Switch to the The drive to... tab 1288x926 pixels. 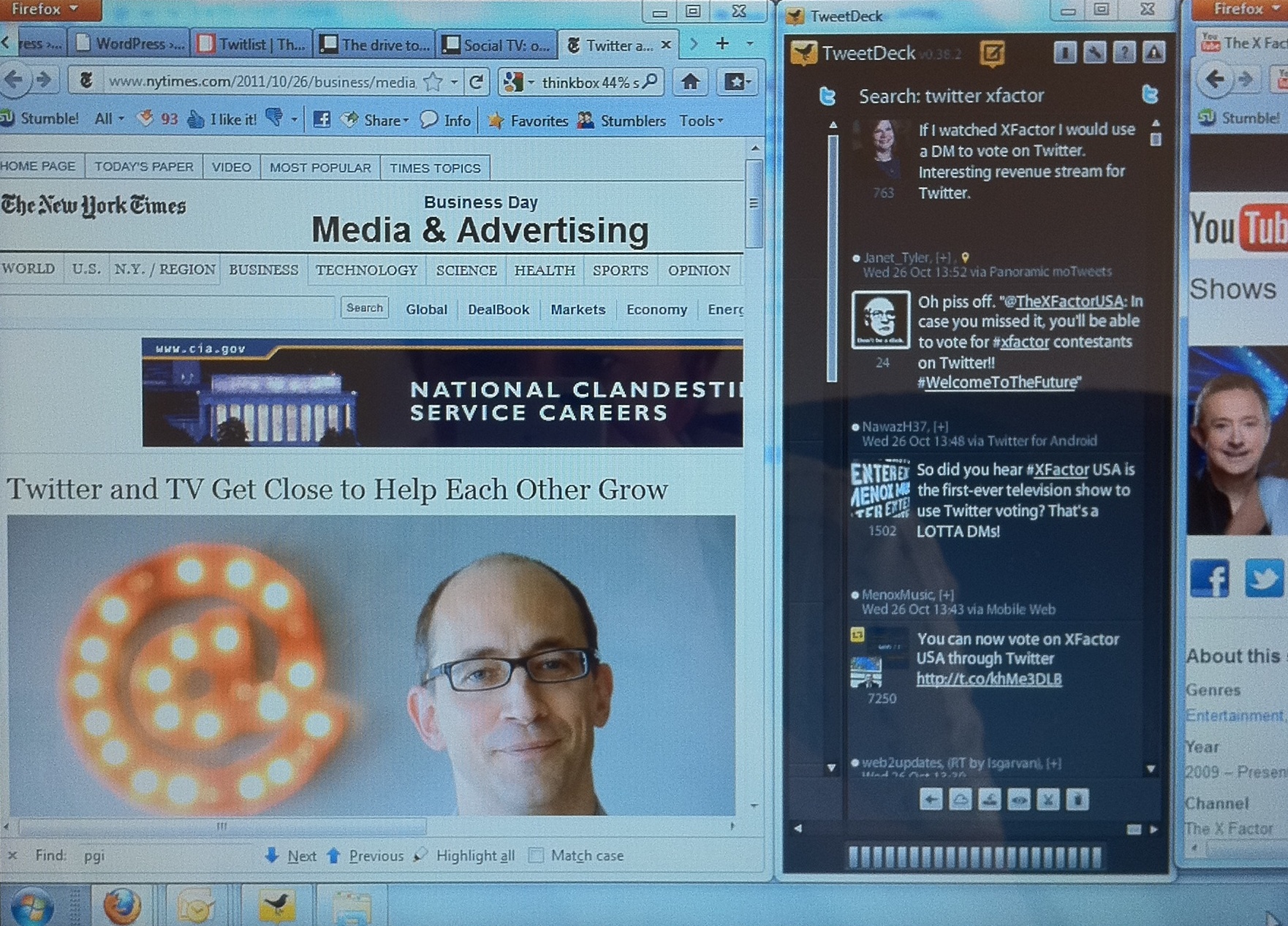pyautogui.click(x=376, y=45)
